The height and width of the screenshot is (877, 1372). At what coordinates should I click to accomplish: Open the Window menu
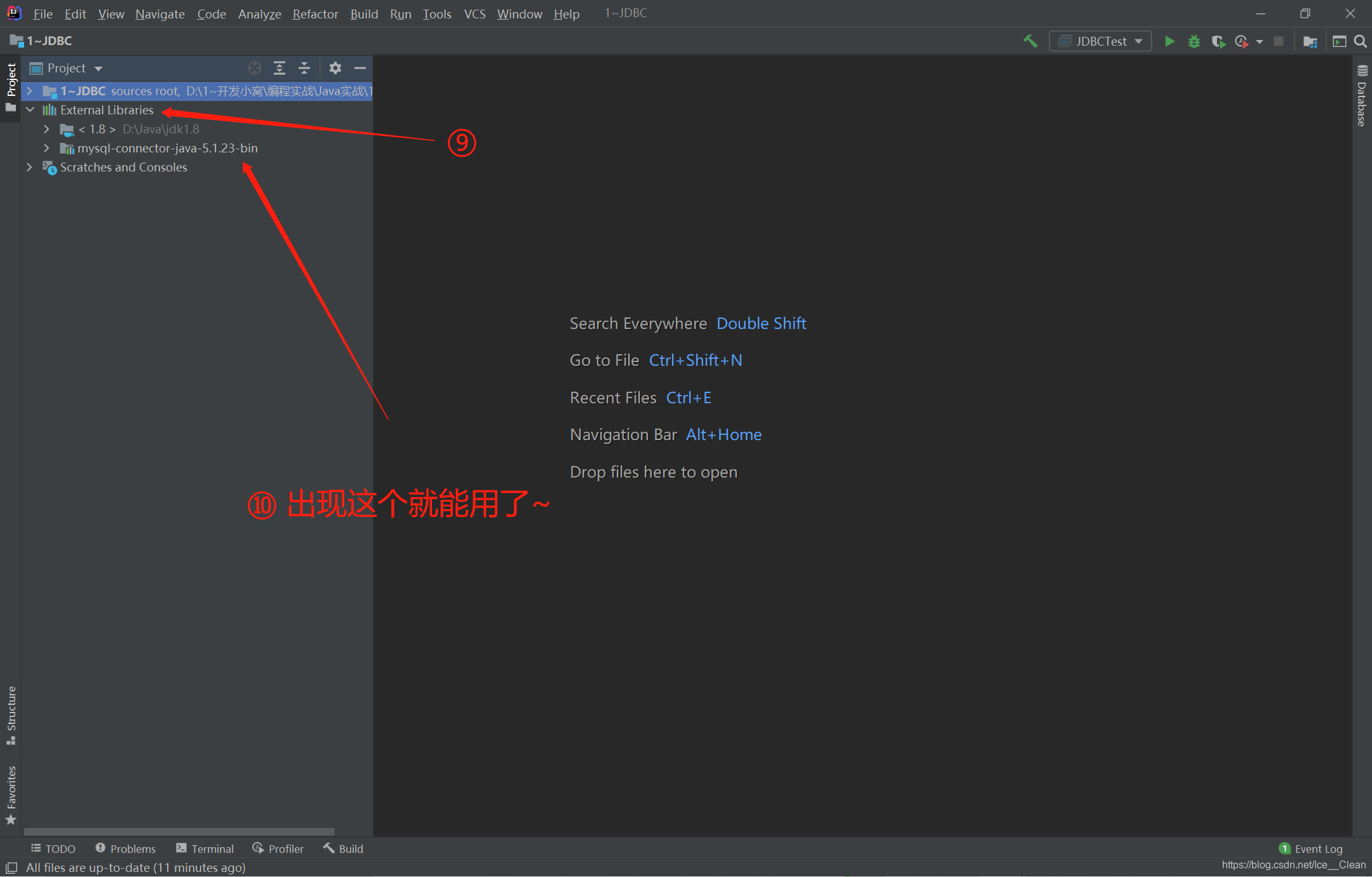520,13
